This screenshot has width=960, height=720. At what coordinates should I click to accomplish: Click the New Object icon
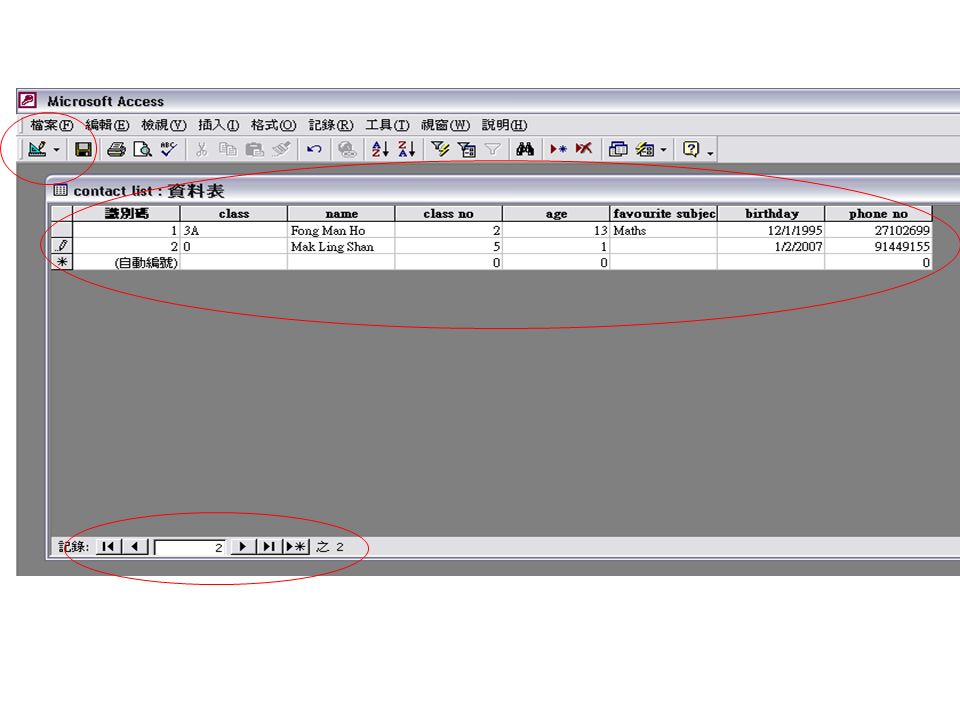click(x=645, y=149)
